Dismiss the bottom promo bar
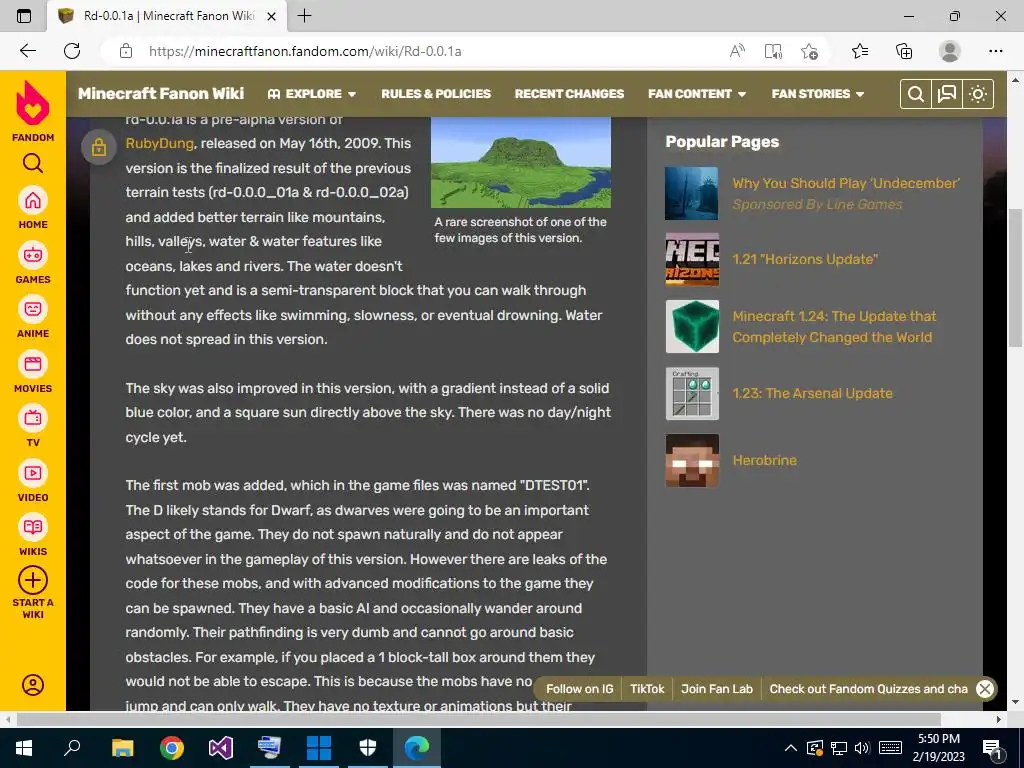 985,689
